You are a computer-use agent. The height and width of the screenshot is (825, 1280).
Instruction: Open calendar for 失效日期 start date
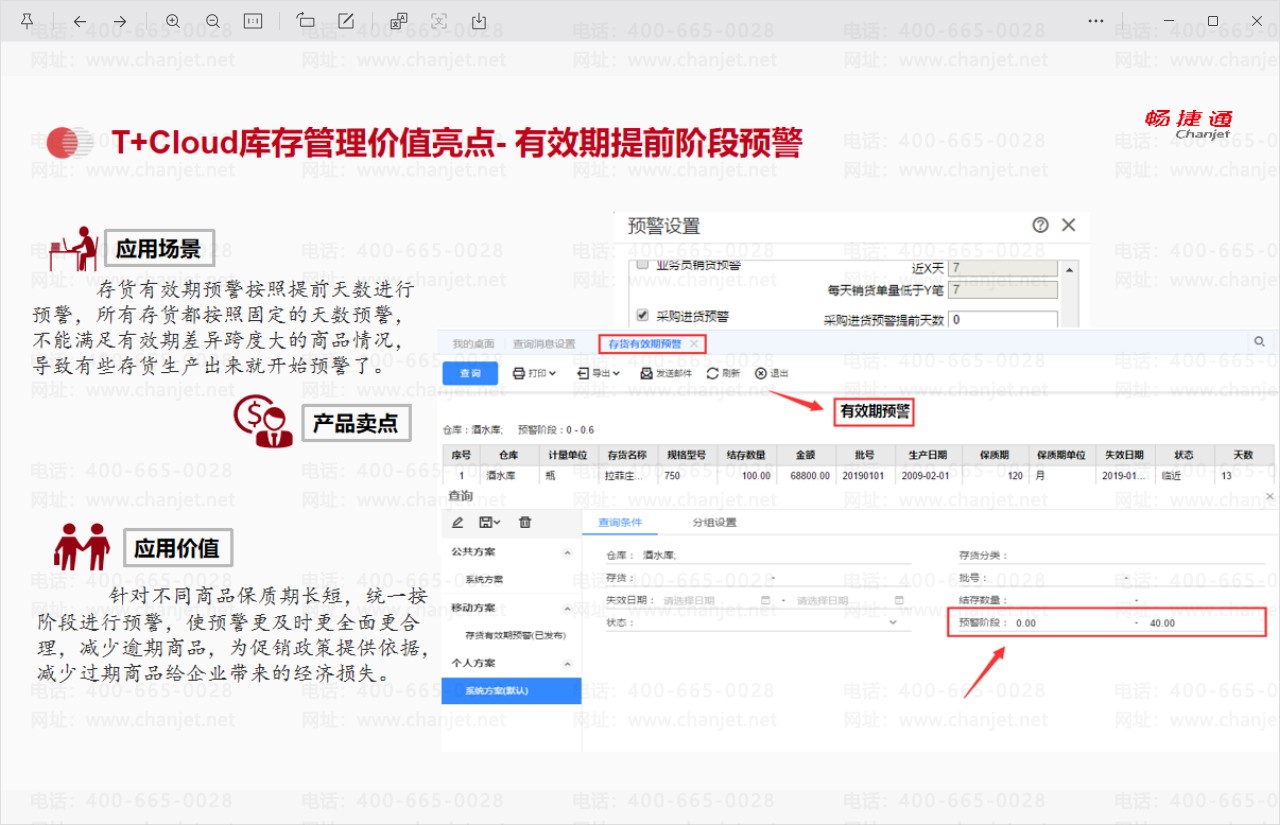[766, 600]
